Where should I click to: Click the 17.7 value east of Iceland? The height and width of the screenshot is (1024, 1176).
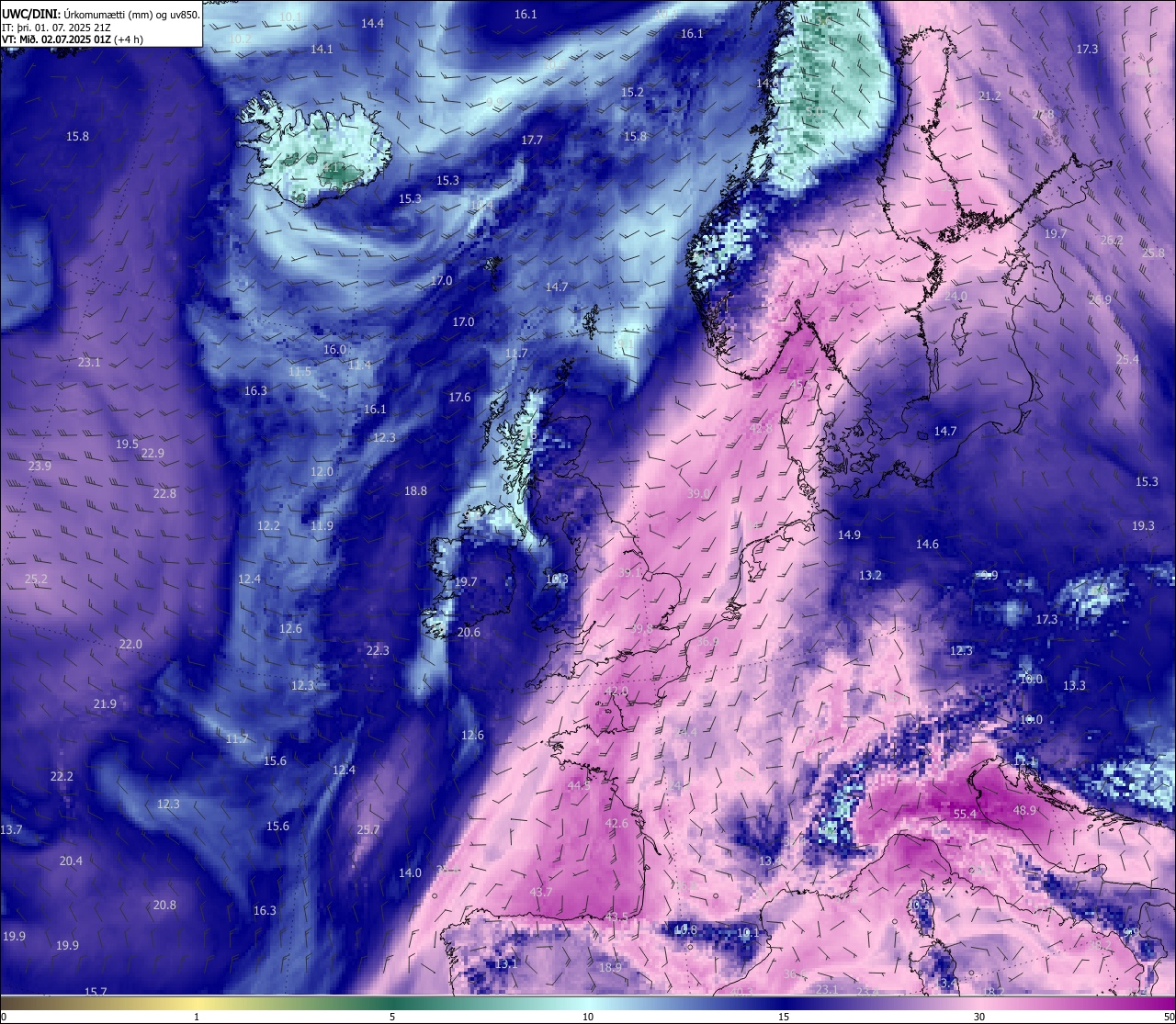click(x=532, y=140)
